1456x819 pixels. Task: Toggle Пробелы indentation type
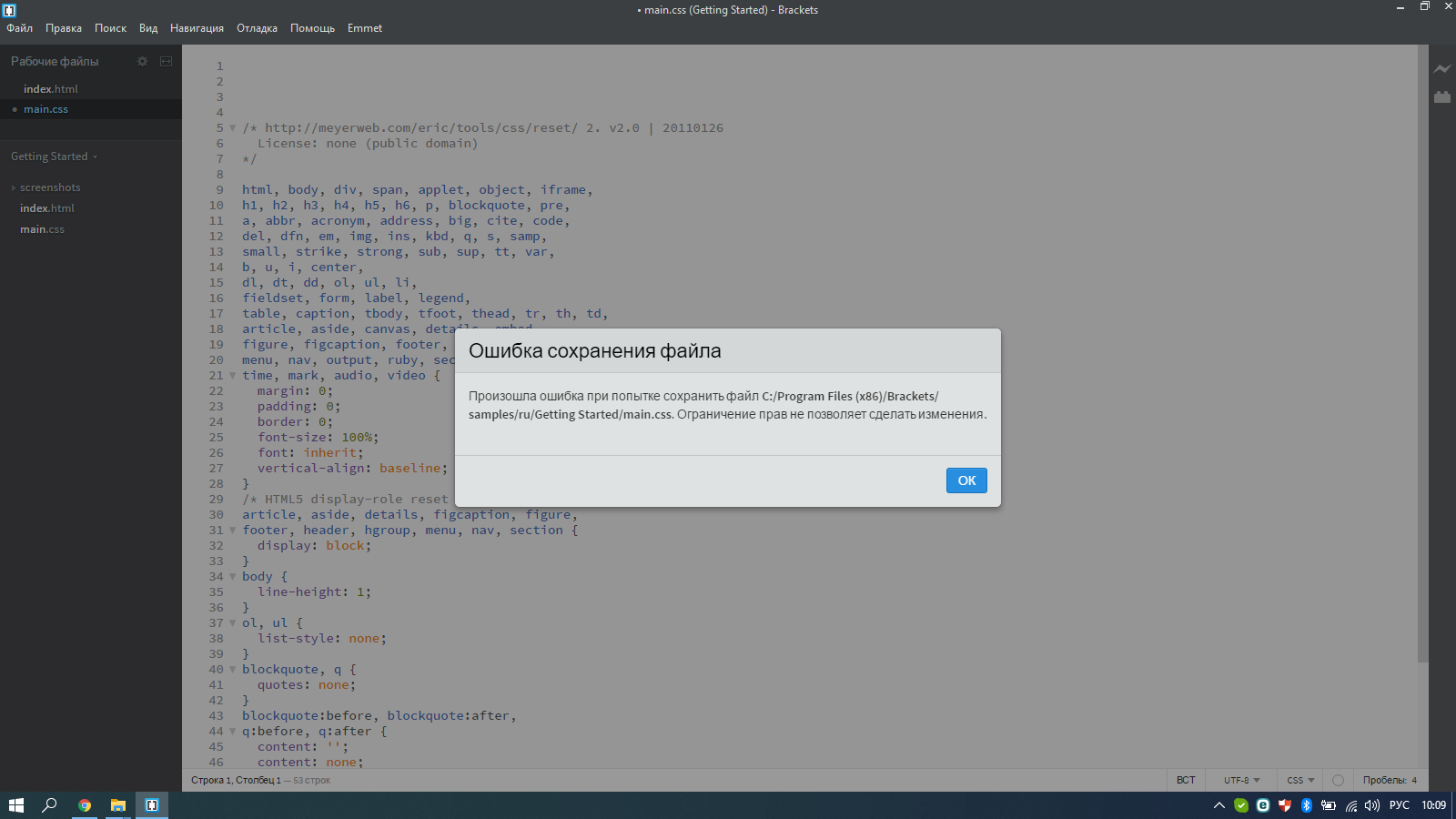coord(1385,780)
